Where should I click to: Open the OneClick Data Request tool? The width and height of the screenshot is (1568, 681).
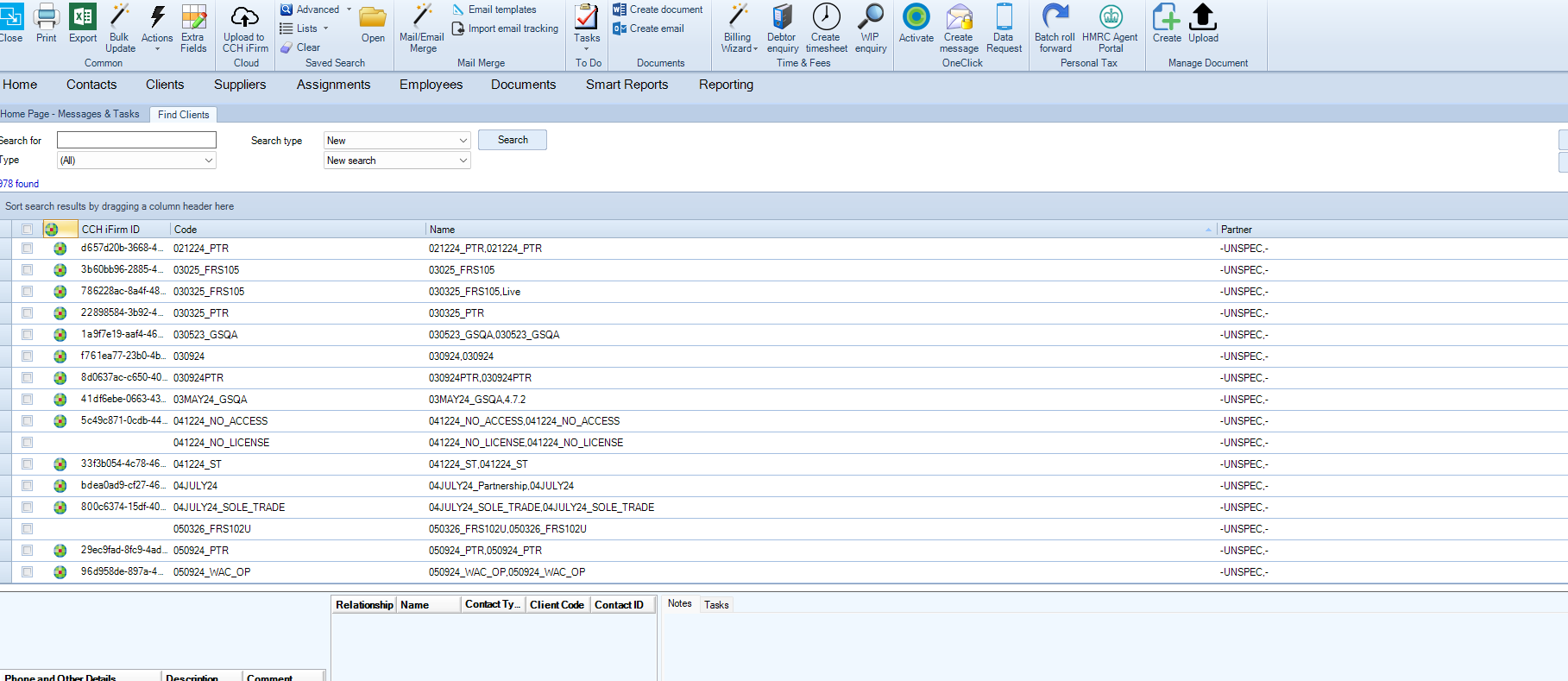[x=1004, y=28]
